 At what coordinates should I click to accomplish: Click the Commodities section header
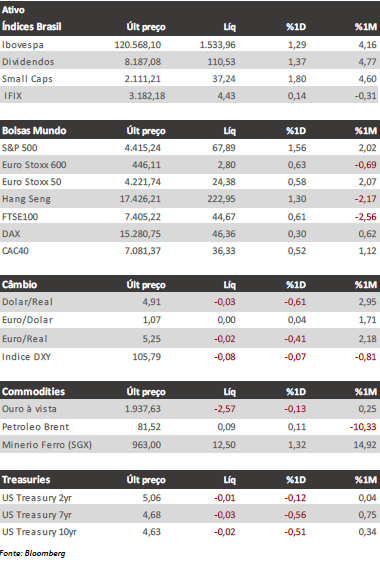(x=33, y=391)
